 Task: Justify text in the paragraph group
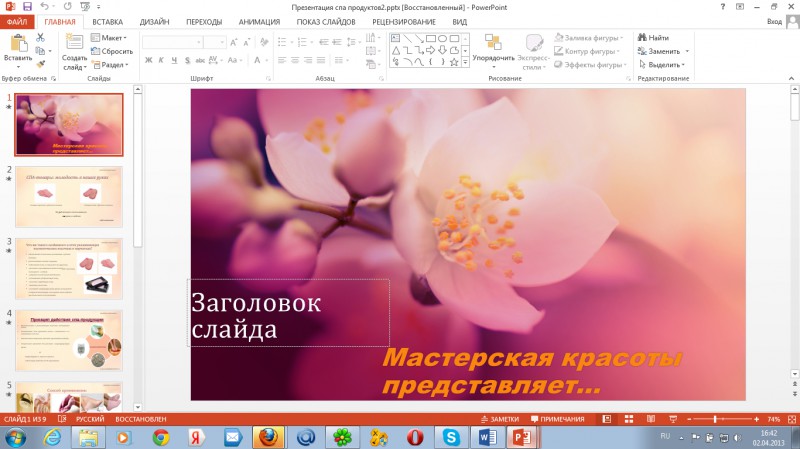coord(321,60)
